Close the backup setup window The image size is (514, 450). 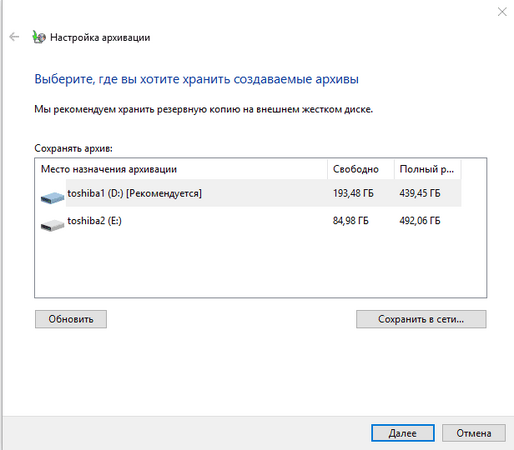pyautogui.click(x=502, y=12)
